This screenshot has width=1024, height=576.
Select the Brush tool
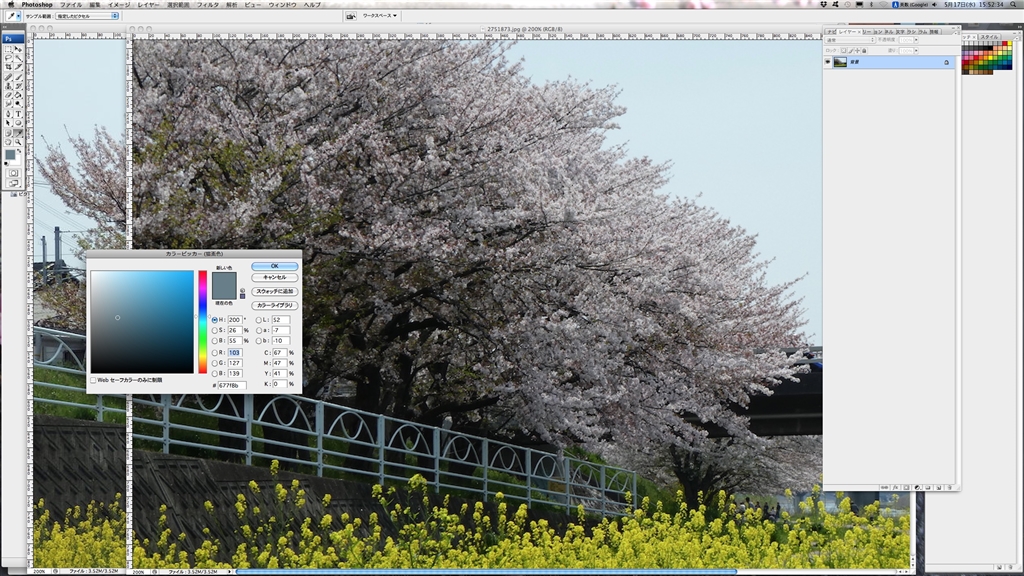(x=18, y=77)
